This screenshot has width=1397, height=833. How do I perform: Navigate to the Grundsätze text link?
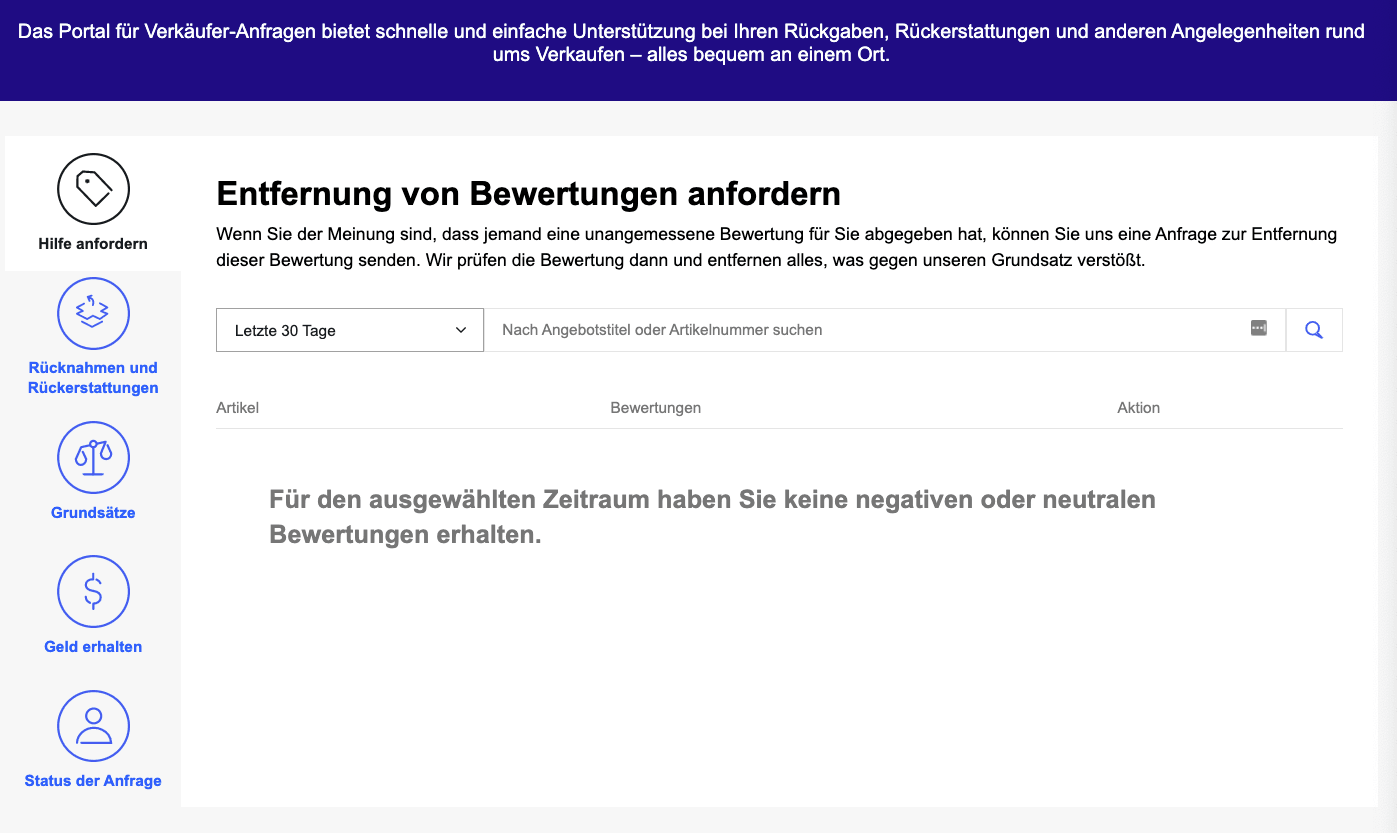[x=93, y=513]
